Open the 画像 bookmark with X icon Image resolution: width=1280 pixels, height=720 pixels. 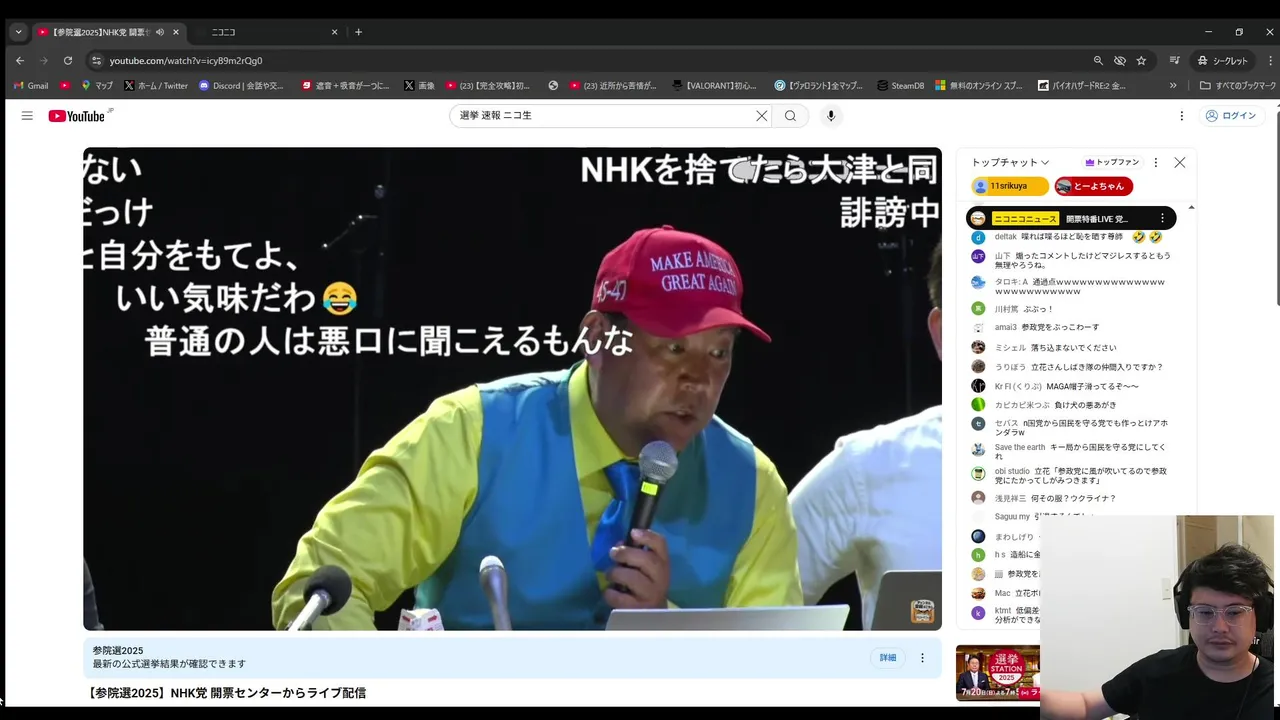click(420, 86)
